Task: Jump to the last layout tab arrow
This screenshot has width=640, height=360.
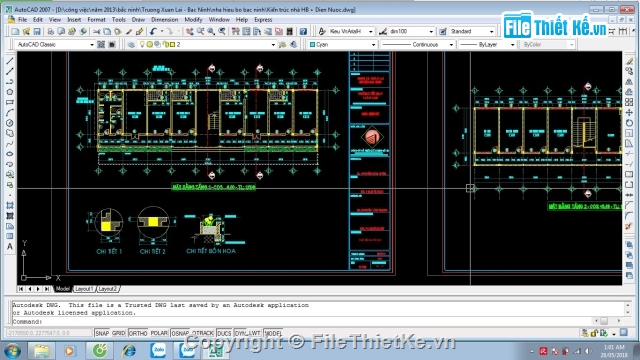Action: coord(47,289)
